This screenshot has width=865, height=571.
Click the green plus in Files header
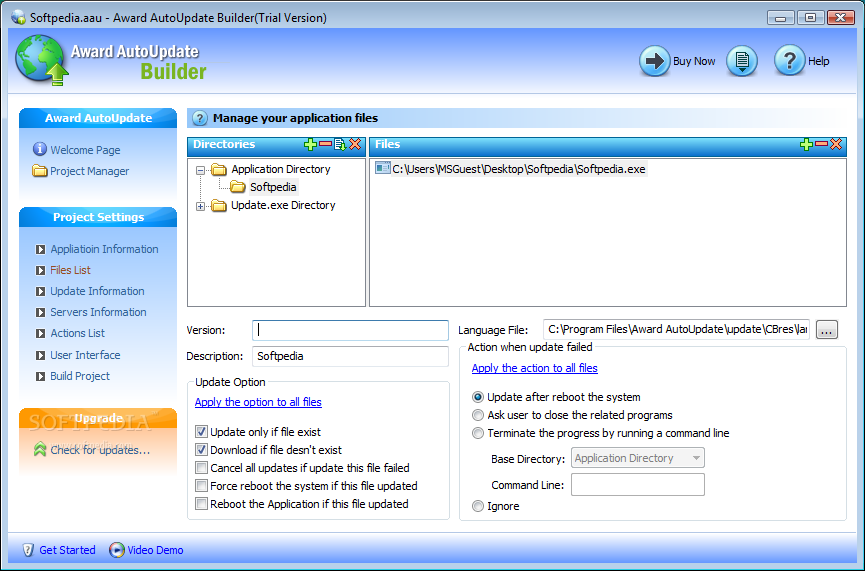coord(806,145)
